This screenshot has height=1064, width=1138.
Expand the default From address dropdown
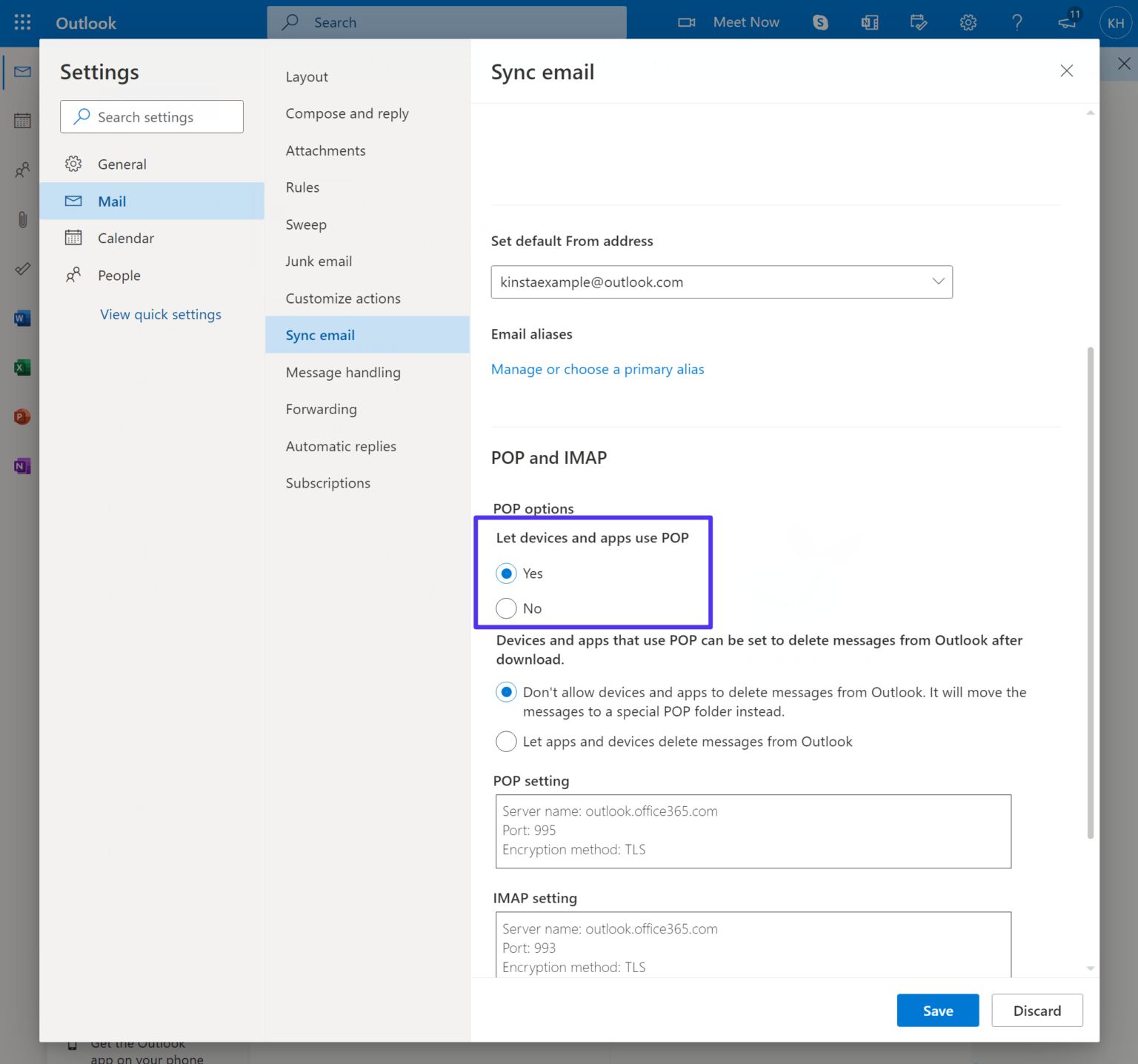coord(938,282)
